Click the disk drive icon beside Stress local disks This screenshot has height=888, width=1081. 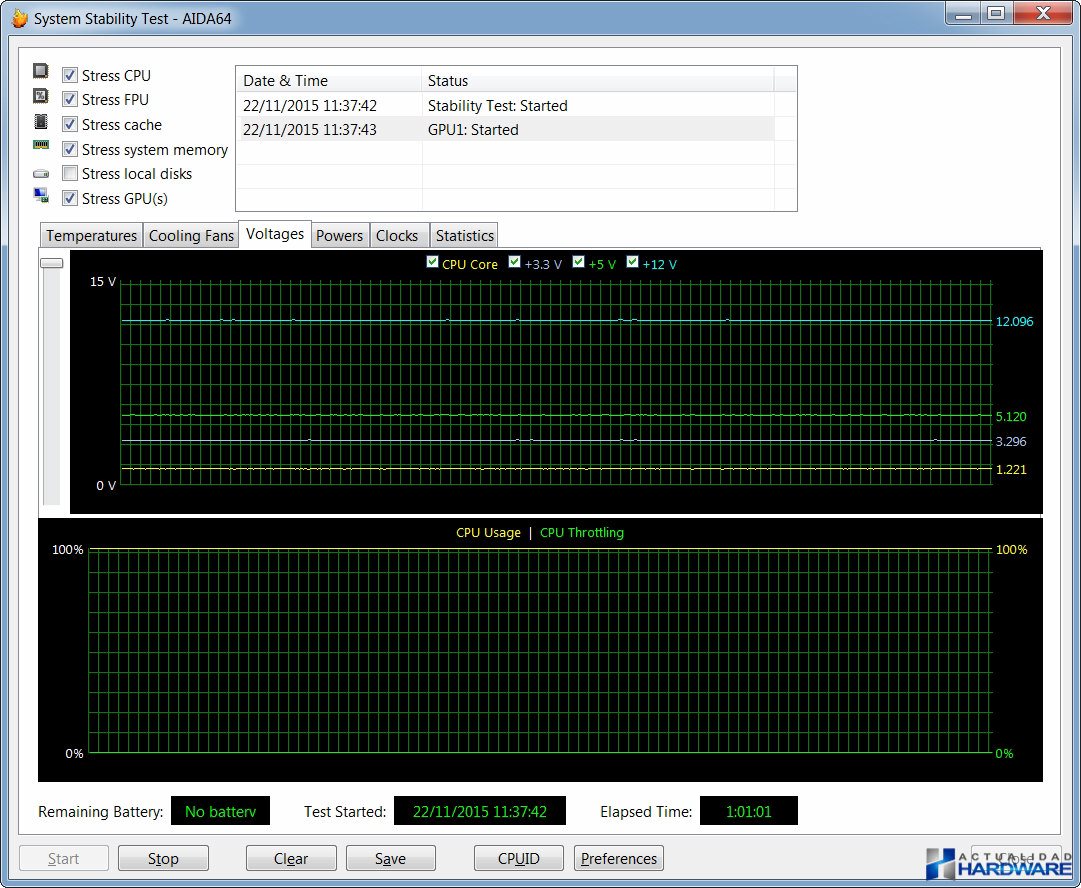pyautogui.click(x=41, y=174)
